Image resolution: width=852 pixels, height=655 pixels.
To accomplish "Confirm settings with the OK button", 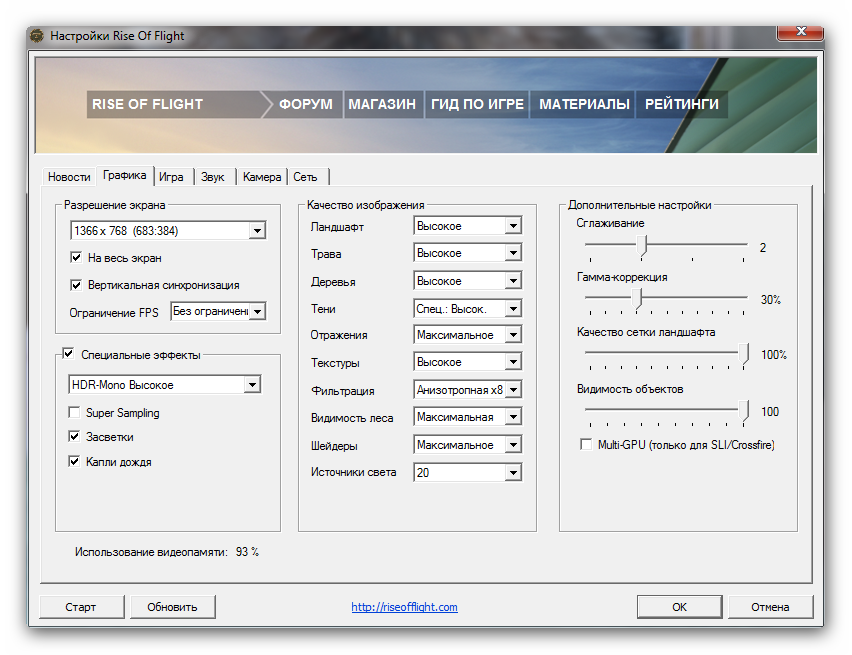I will [x=679, y=607].
